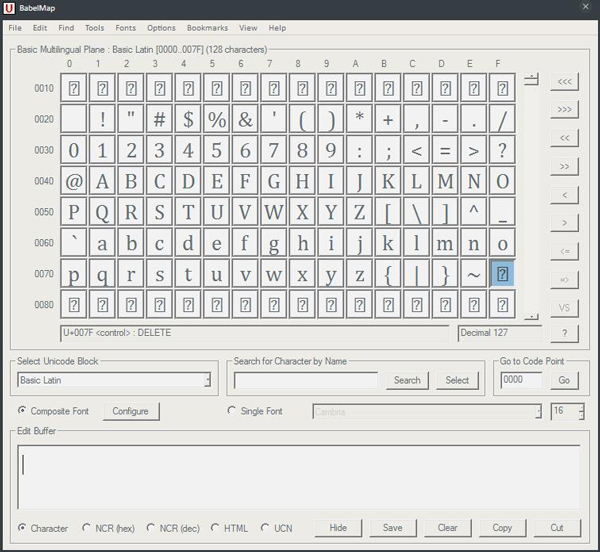This screenshot has width=600, height=552.
Task: Click inside the Edit Buffer text area
Action: 299,477
